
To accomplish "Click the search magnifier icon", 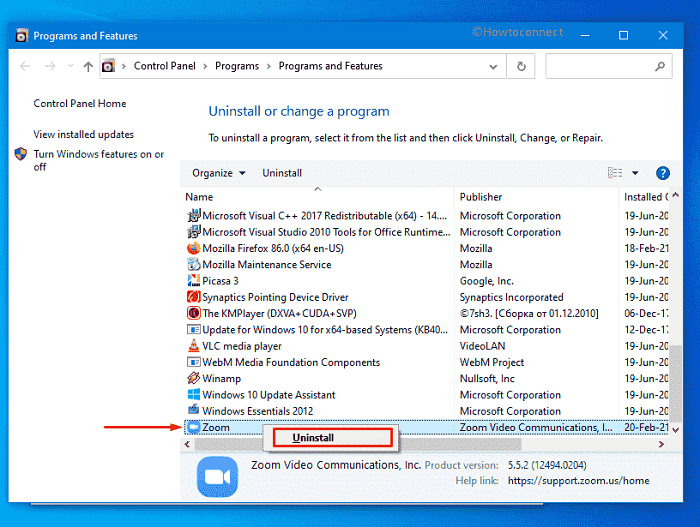I will [x=660, y=66].
